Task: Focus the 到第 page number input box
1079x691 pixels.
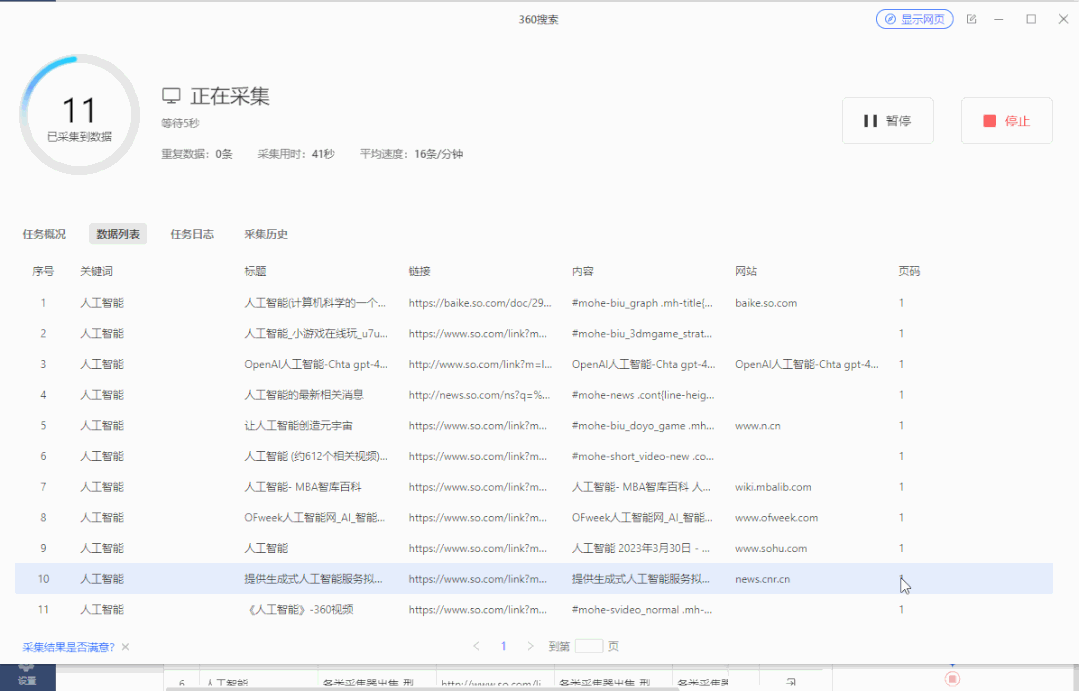Action: (589, 646)
